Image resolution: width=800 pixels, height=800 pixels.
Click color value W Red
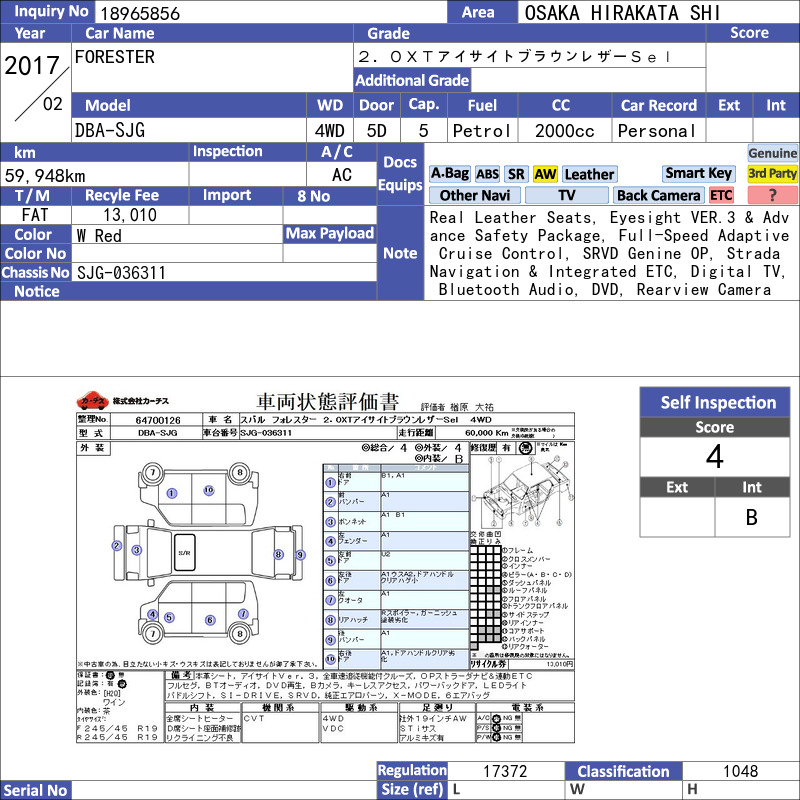[99, 235]
